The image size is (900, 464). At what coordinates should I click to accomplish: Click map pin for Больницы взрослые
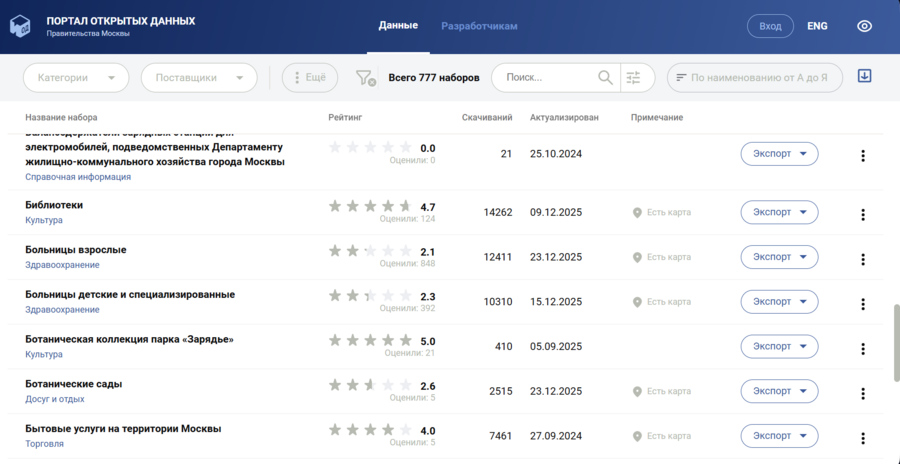pyautogui.click(x=637, y=257)
